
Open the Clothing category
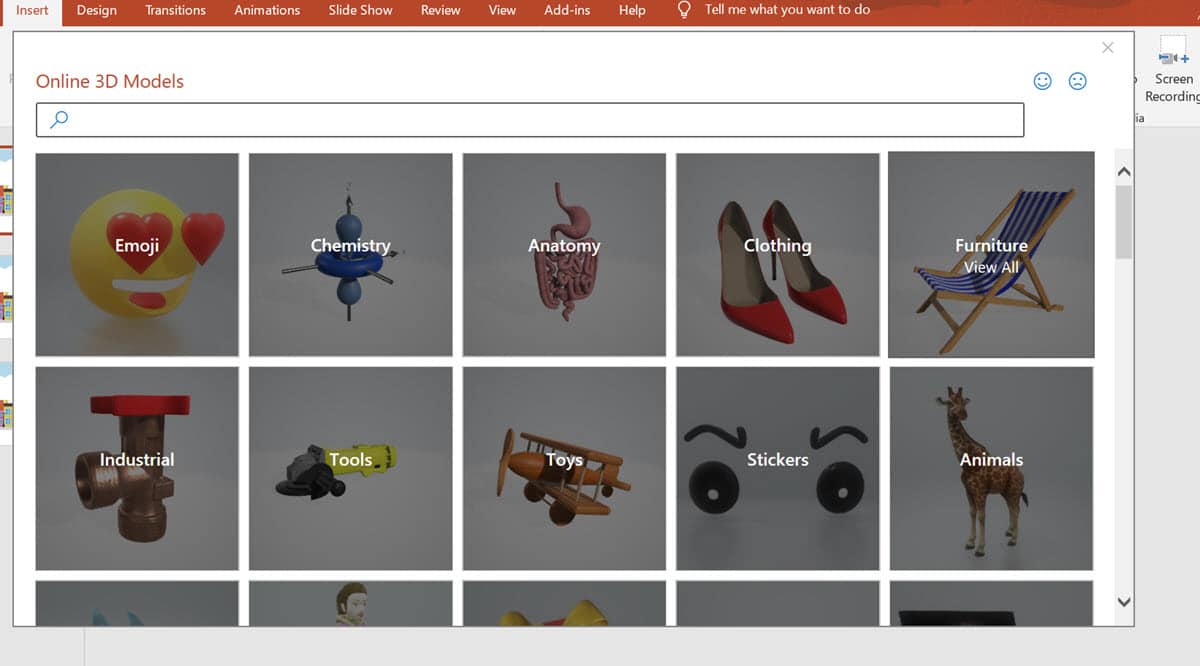click(x=778, y=254)
